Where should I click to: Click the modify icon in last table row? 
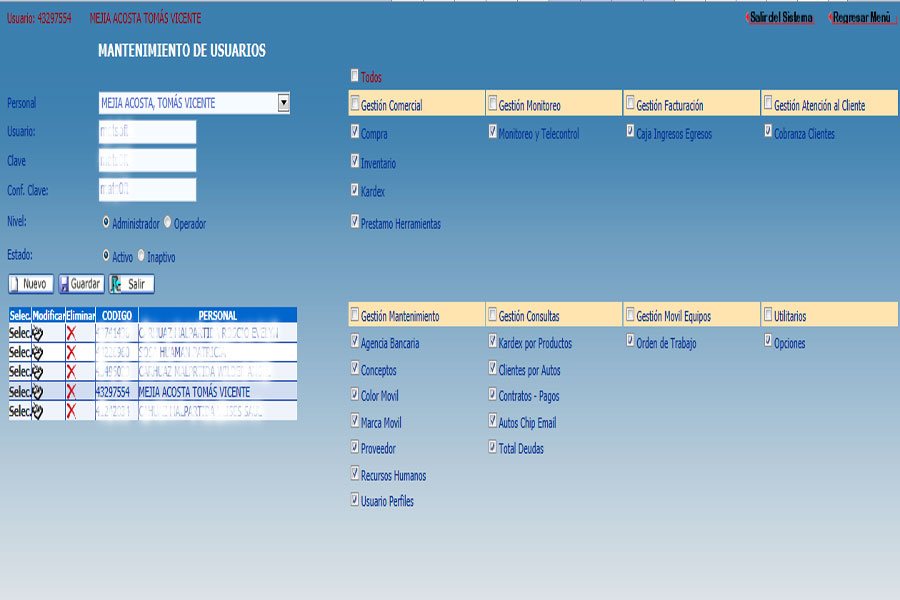38,411
